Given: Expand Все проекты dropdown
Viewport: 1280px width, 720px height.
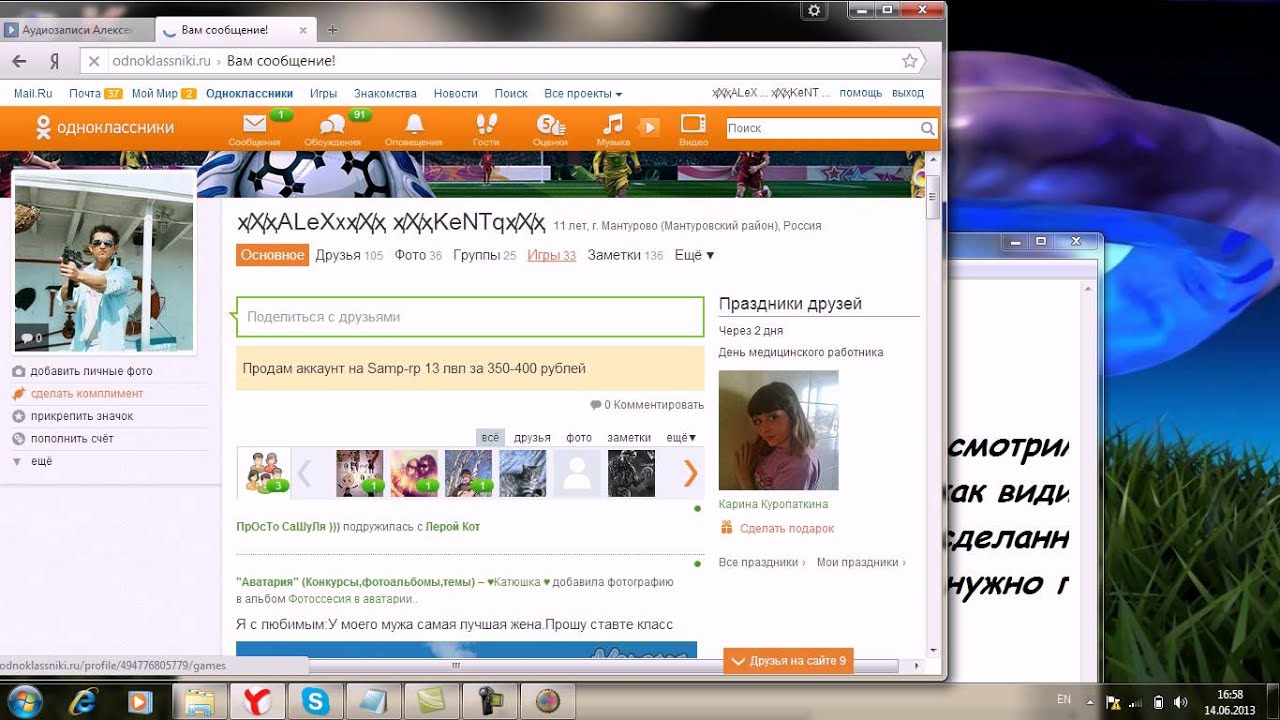Looking at the screenshot, I should click(583, 93).
